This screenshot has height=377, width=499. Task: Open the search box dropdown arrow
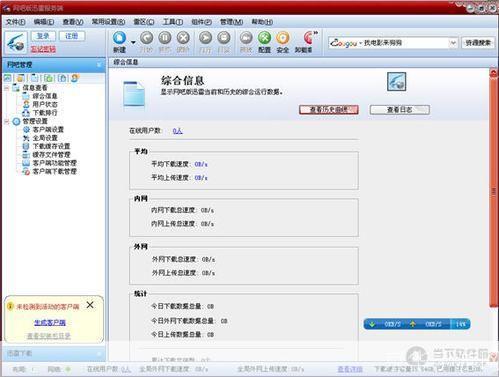point(453,43)
